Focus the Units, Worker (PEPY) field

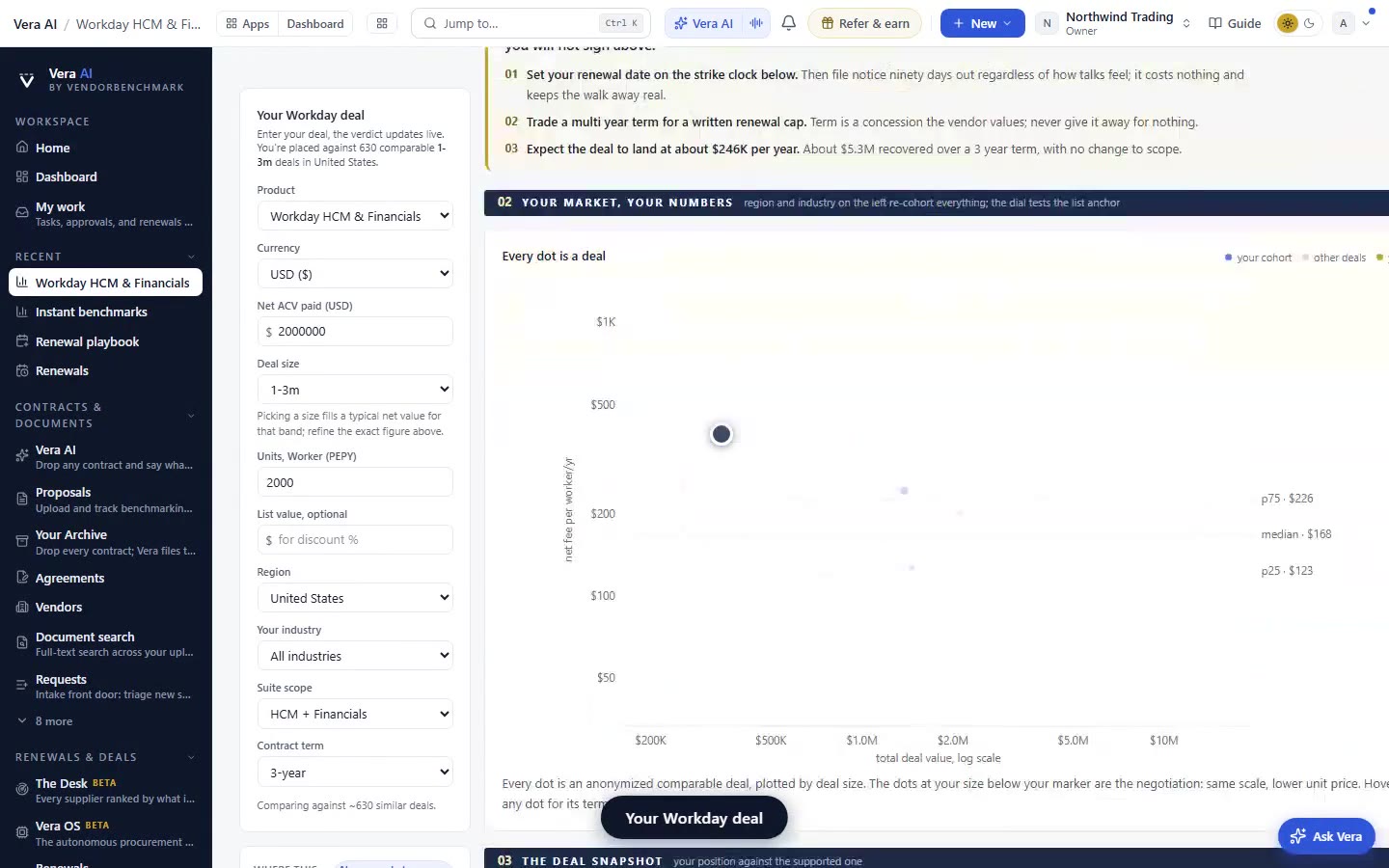(355, 482)
